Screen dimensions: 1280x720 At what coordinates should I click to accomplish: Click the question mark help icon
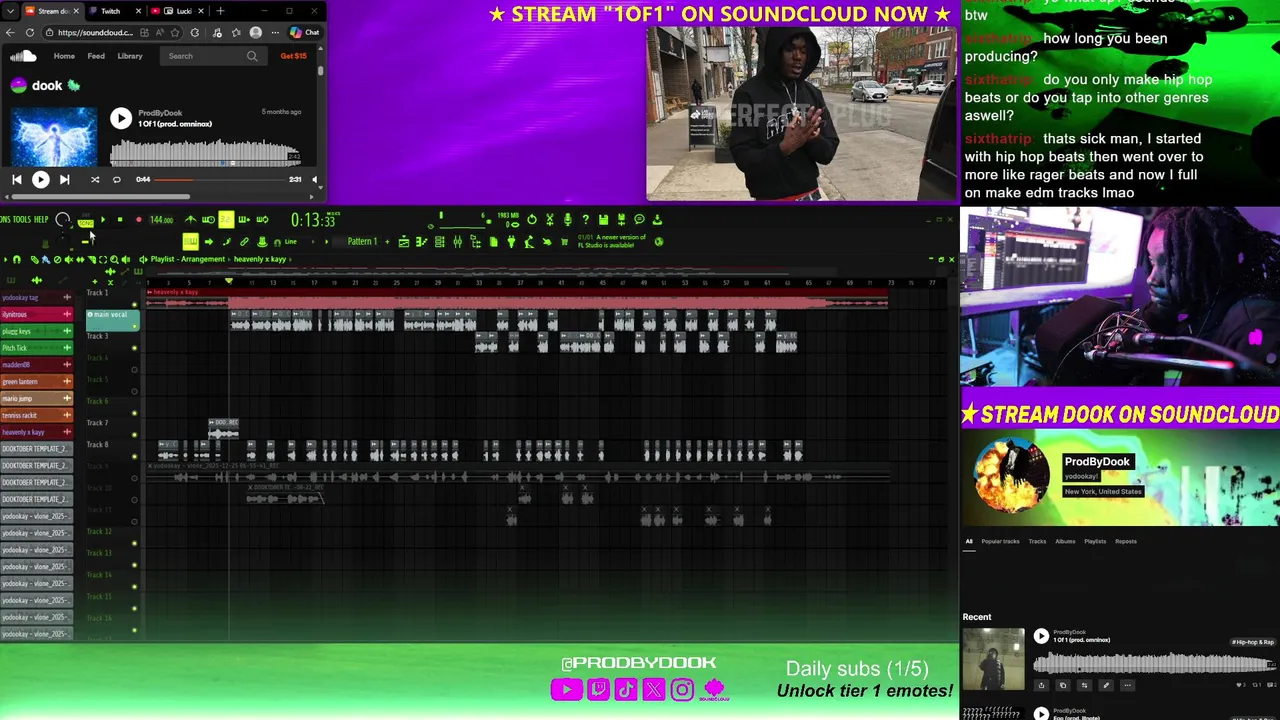[x=586, y=220]
